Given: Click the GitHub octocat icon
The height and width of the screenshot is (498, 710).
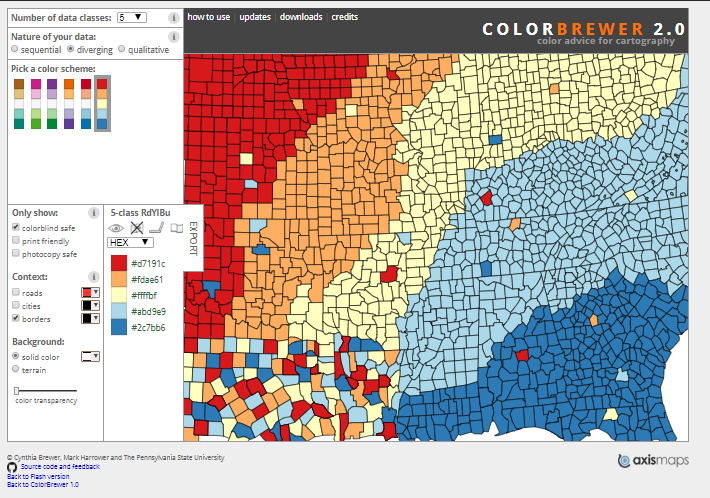Looking at the screenshot, I should click(x=12, y=467).
